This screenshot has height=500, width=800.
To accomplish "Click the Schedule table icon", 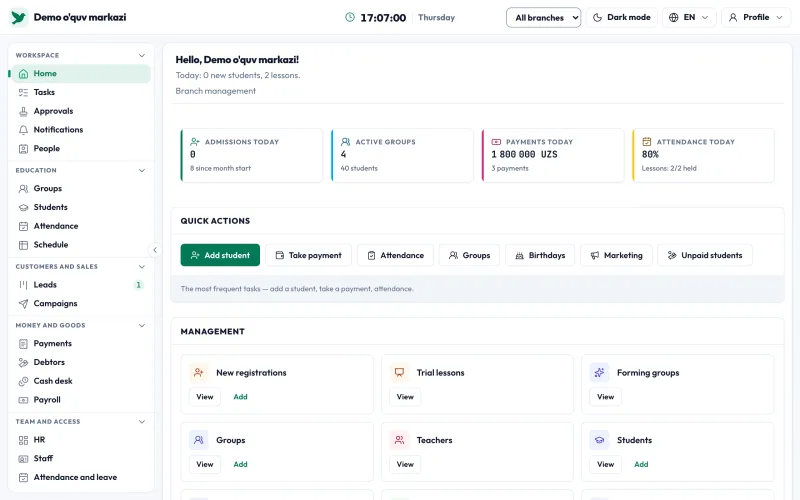I will point(23,245).
